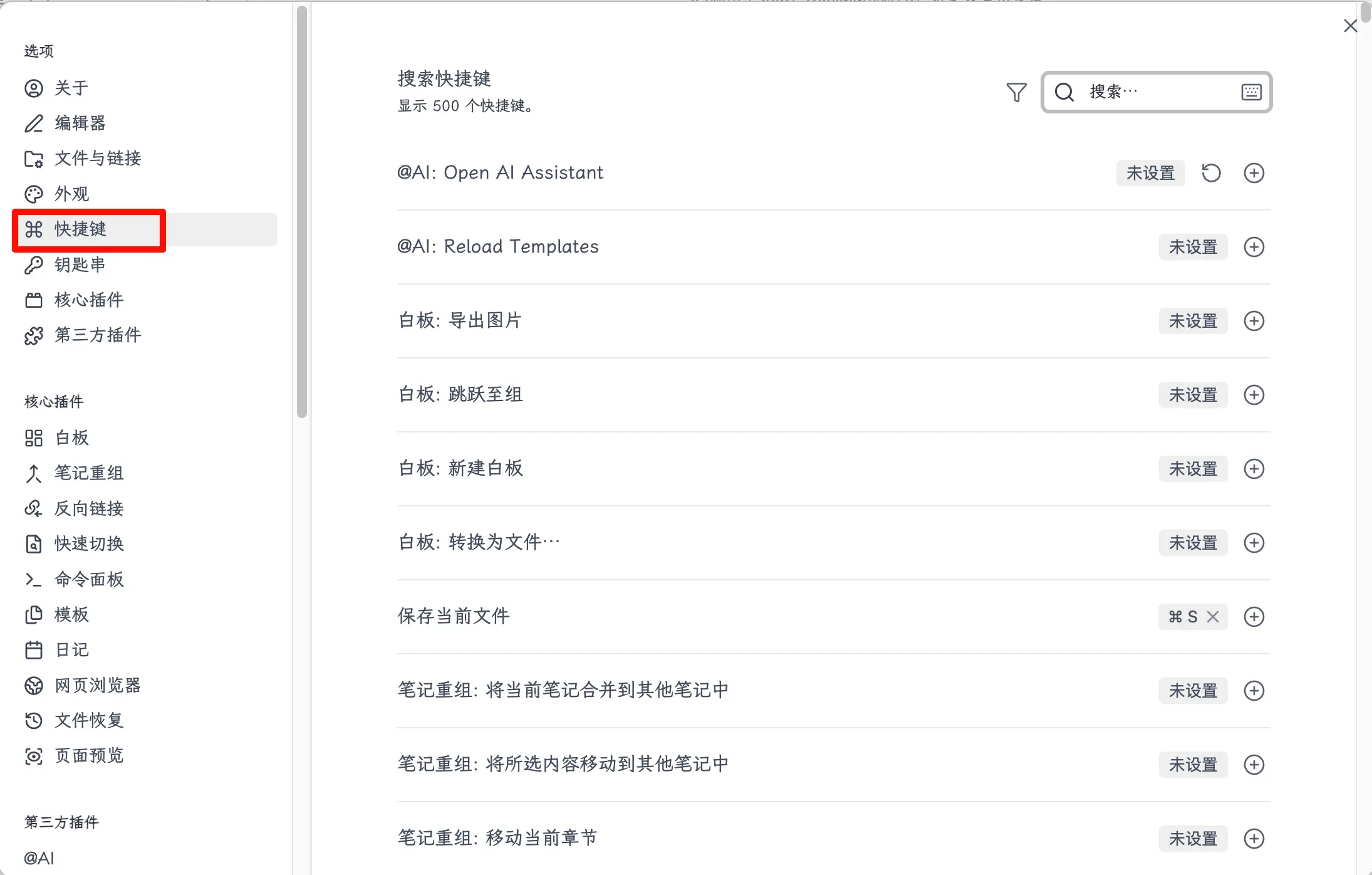Image resolution: width=1372 pixels, height=875 pixels.
Task: Open the 关于 settings tab
Action: pos(71,88)
